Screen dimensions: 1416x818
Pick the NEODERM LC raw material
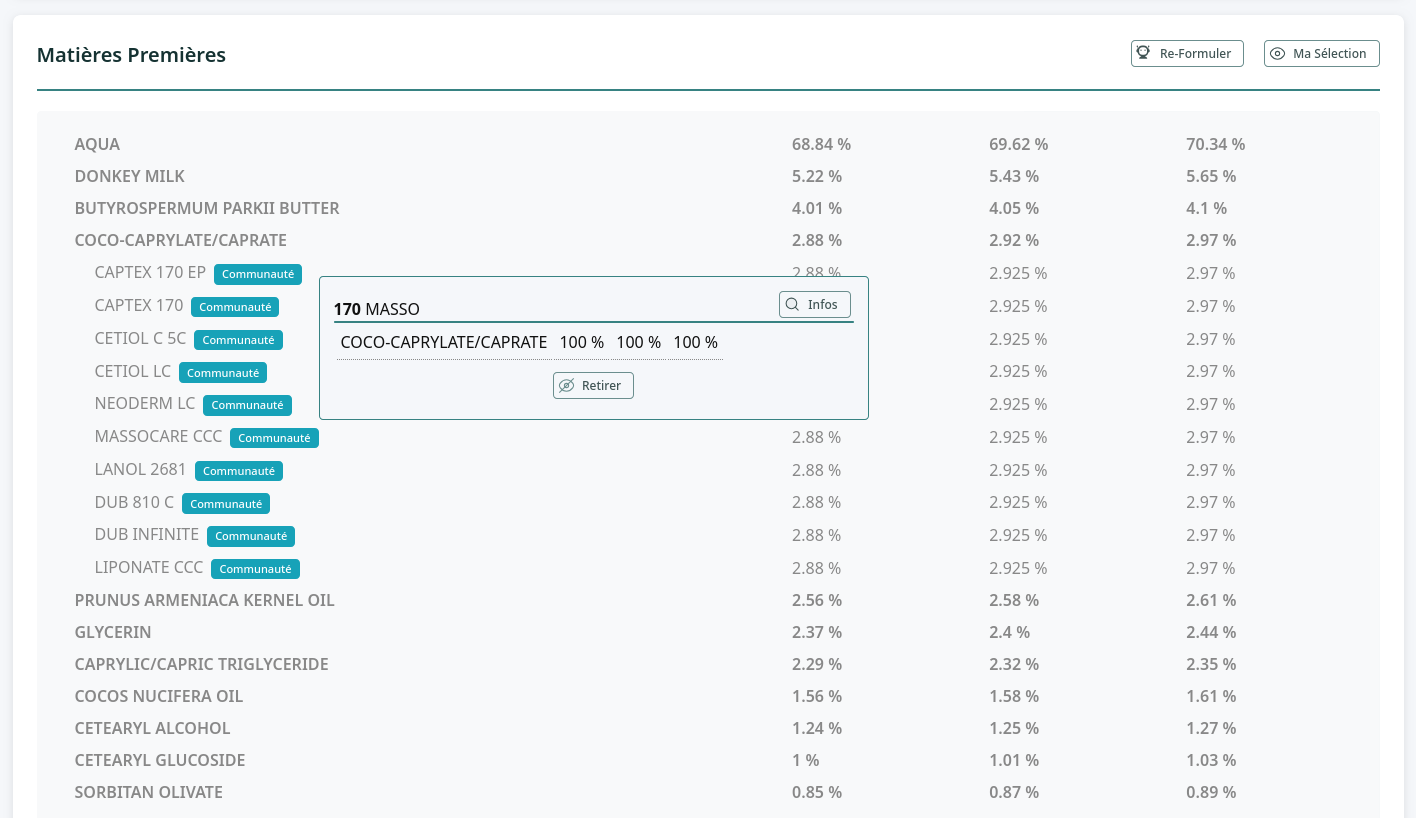point(145,404)
